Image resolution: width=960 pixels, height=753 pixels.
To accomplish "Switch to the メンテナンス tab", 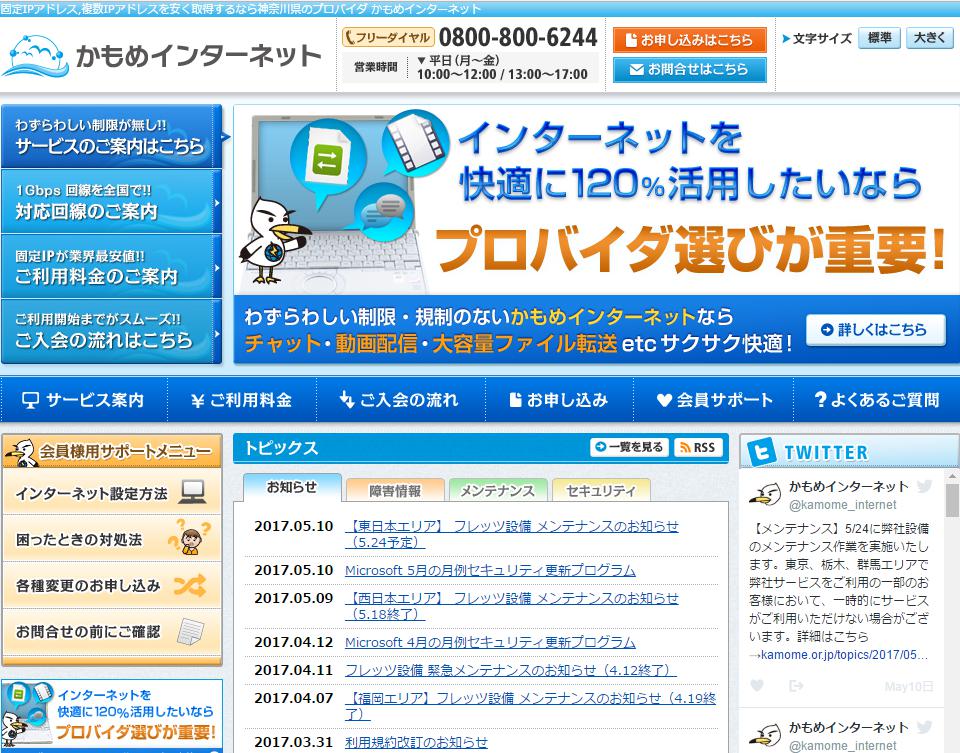I will coord(497,490).
